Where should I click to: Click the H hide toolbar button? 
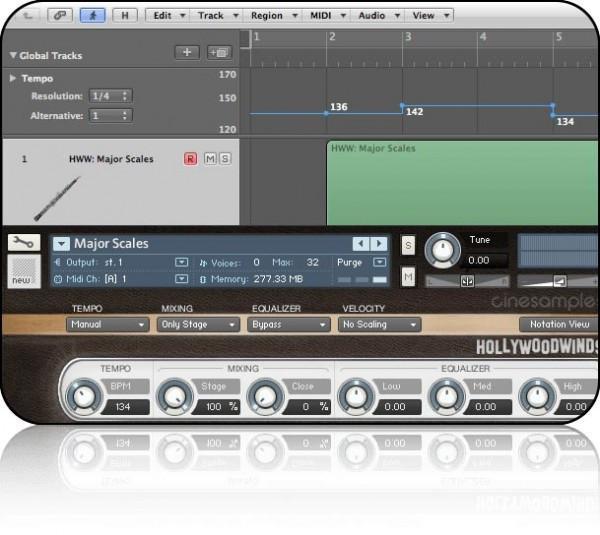coord(125,15)
